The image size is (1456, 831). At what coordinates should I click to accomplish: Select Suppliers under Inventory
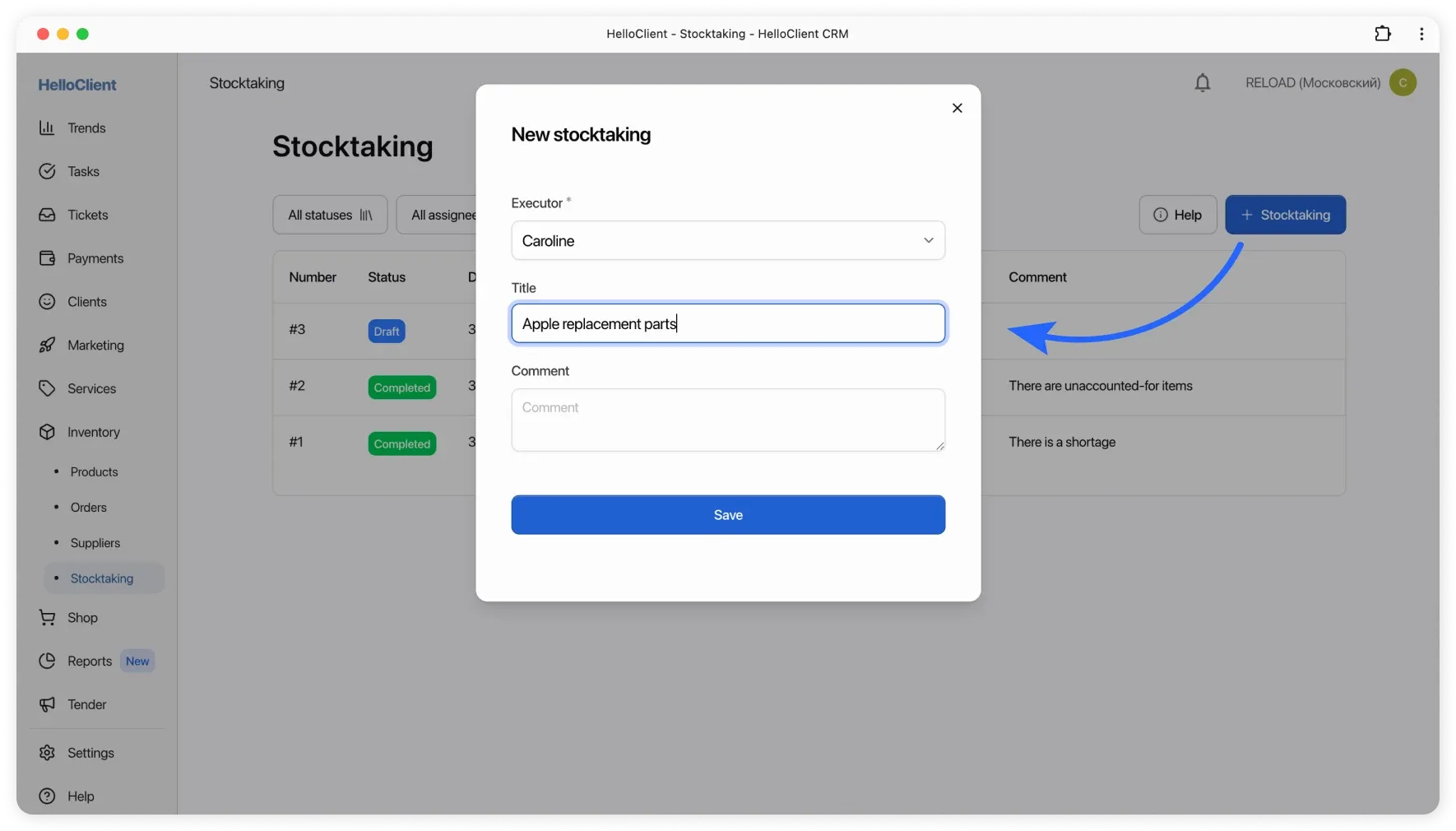tap(96, 543)
